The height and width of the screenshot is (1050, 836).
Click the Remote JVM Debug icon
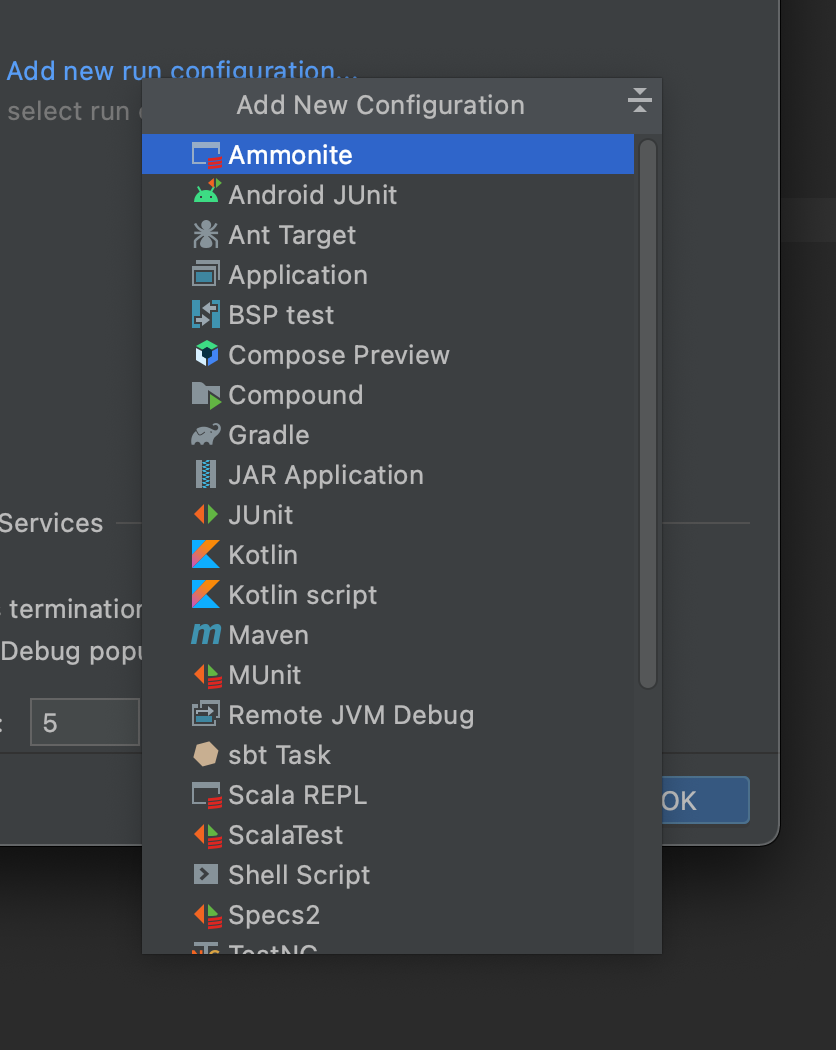coord(206,715)
